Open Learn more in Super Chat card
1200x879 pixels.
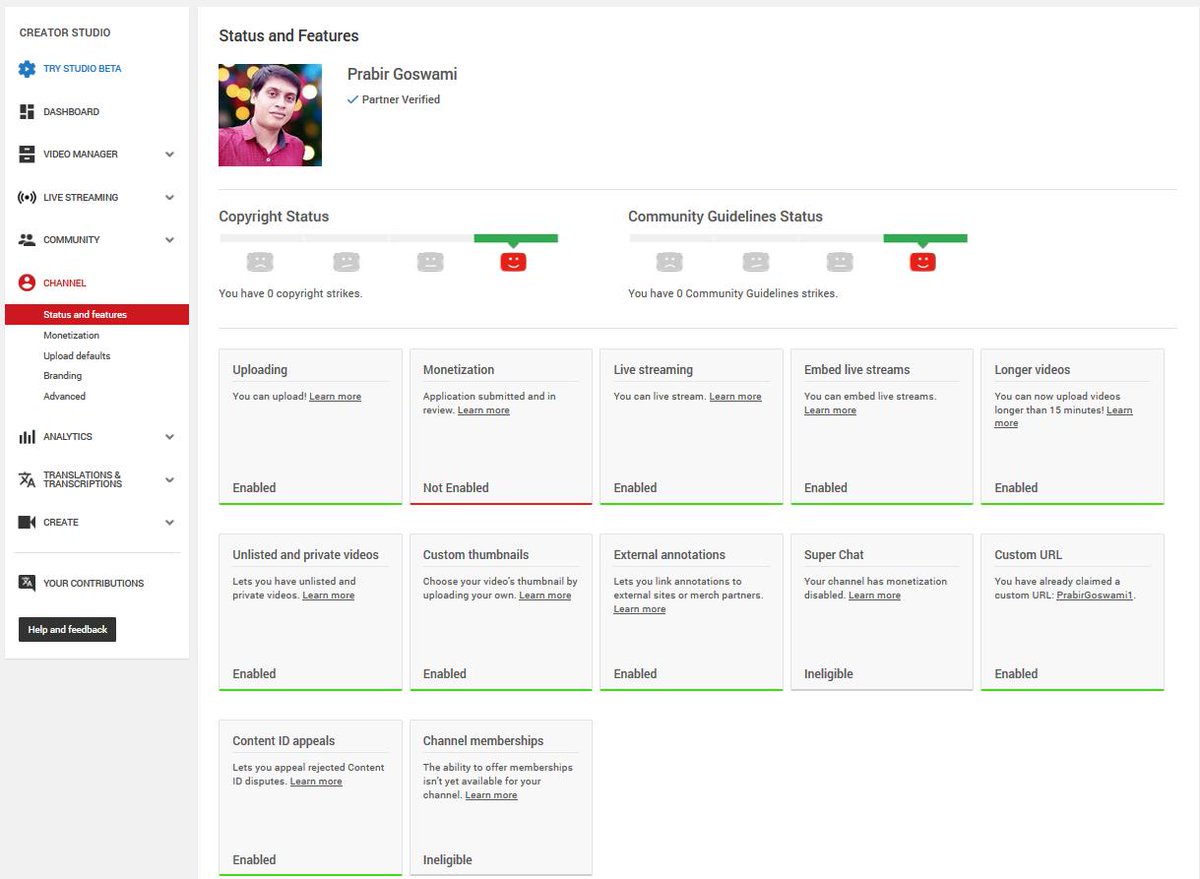coord(874,596)
